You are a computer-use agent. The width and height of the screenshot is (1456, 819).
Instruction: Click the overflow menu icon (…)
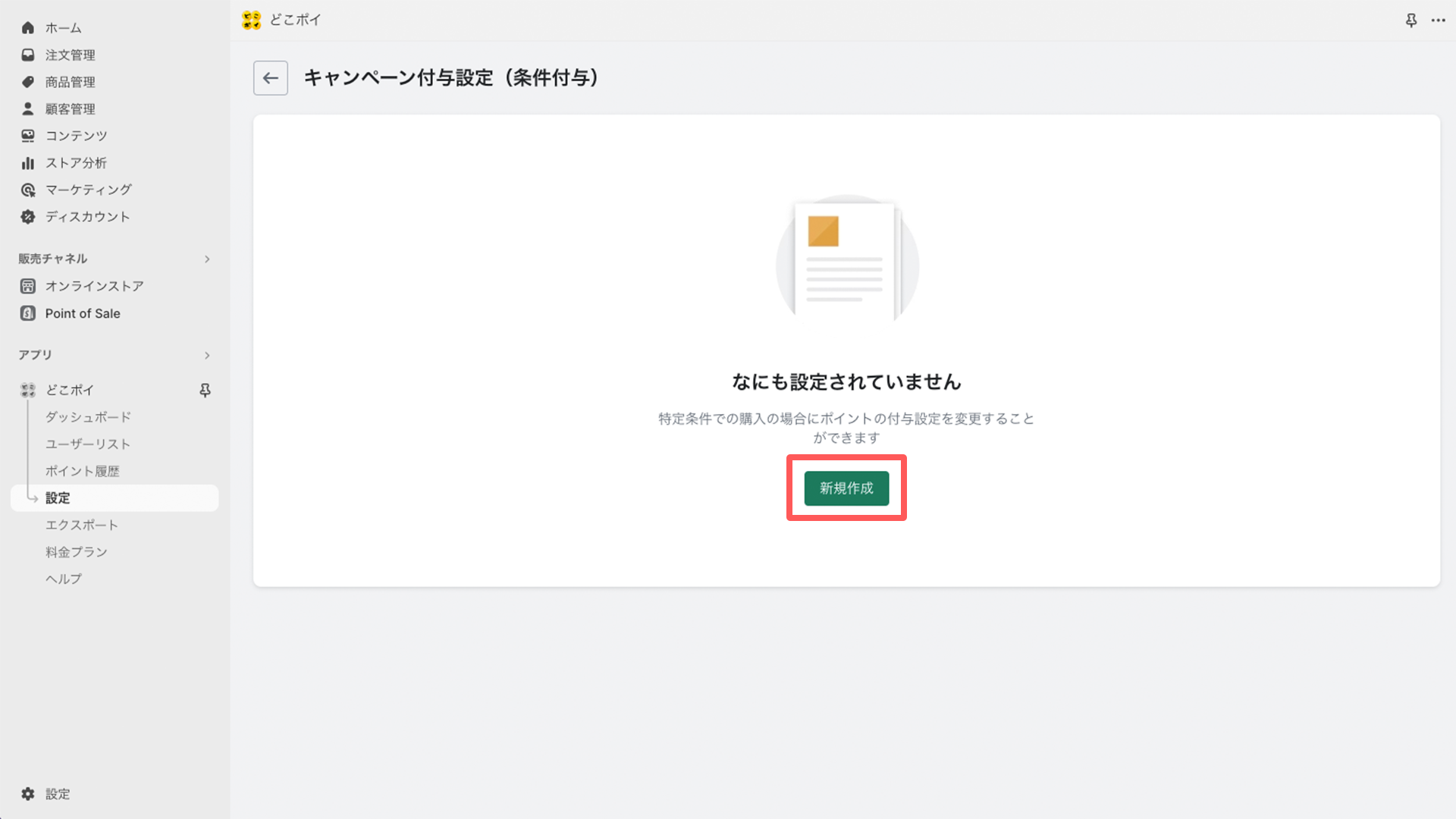tap(1438, 20)
